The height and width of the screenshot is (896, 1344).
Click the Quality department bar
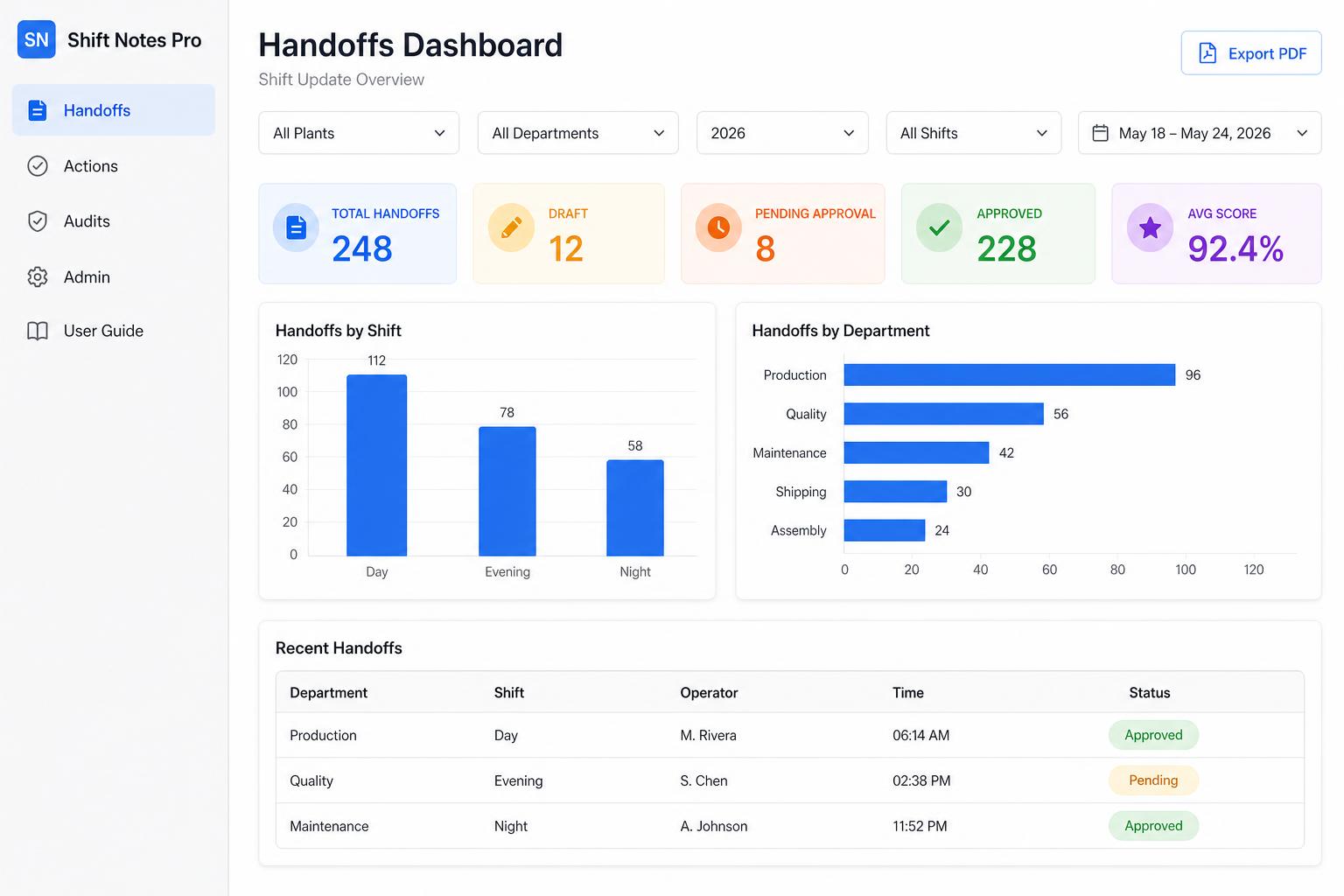944,414
